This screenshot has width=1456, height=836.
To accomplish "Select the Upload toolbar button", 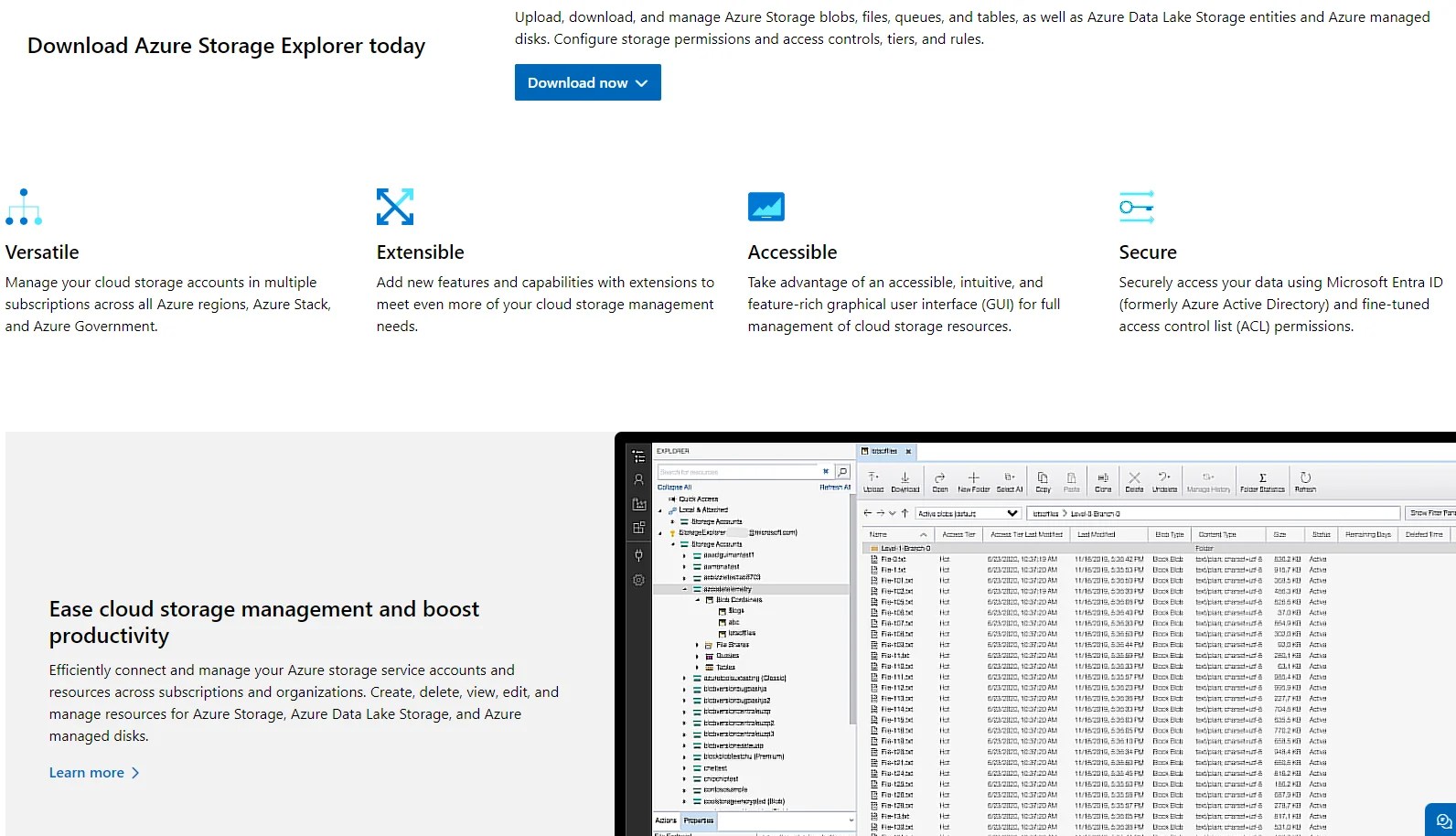I will pos(873,482).
